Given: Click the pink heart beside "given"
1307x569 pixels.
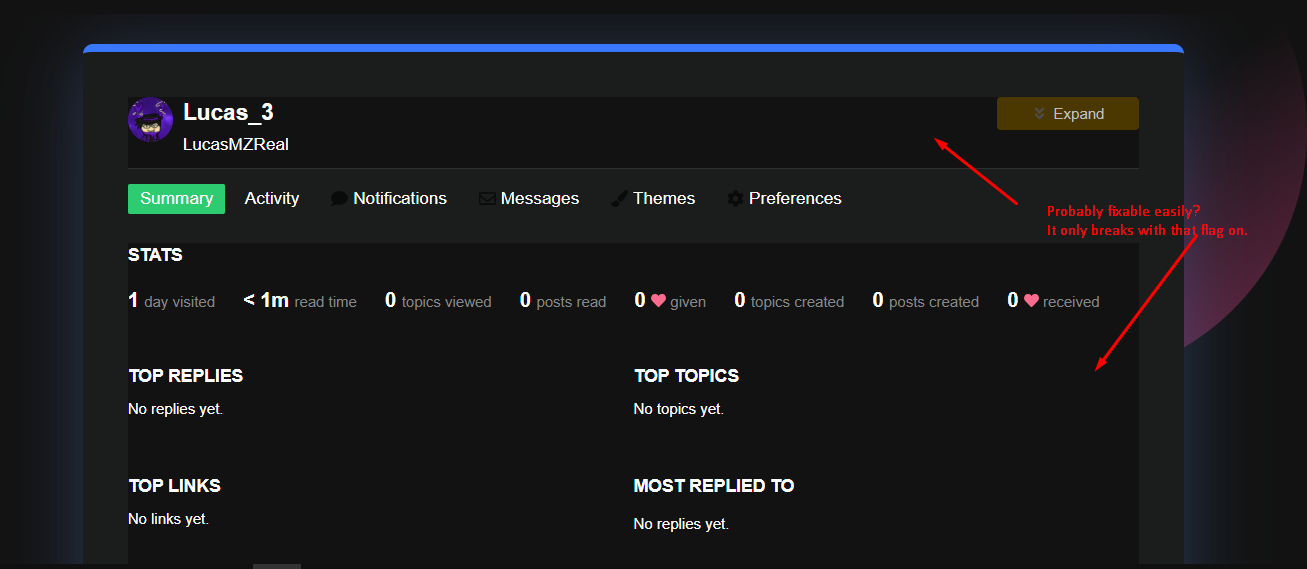Looking at the screenshot, I should click(x=658, y=301).
